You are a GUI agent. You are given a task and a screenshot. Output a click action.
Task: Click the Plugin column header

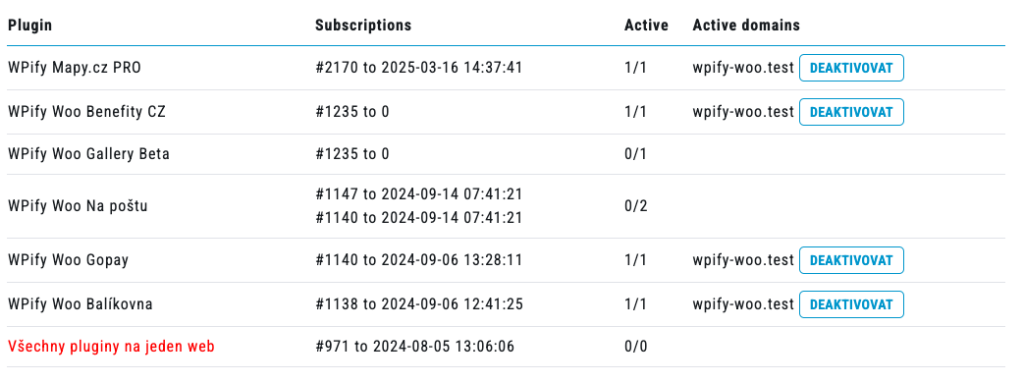pyautogui.click(x=30, y=25)
